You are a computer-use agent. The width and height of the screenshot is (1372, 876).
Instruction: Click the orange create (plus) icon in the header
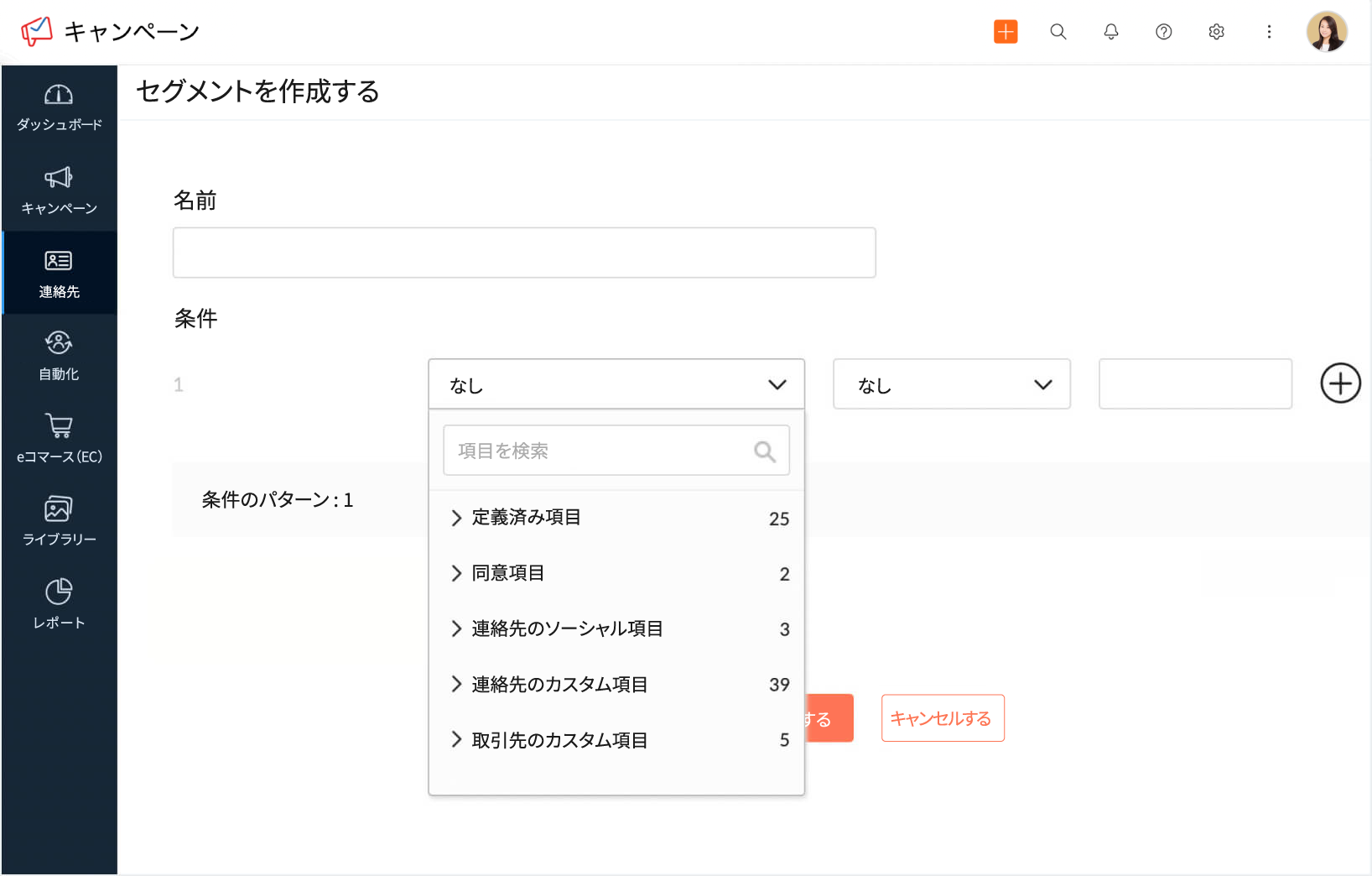pos(1005,31)
